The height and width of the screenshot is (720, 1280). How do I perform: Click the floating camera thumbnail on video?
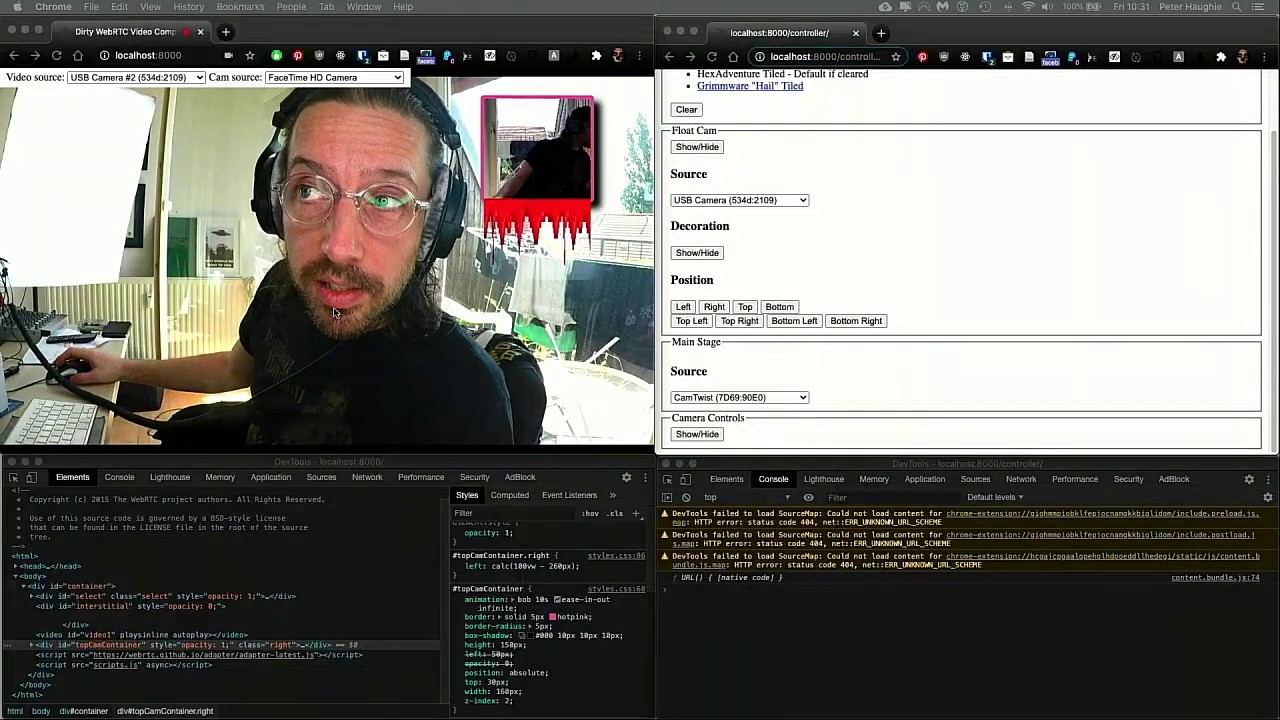[x=538, y=150]
